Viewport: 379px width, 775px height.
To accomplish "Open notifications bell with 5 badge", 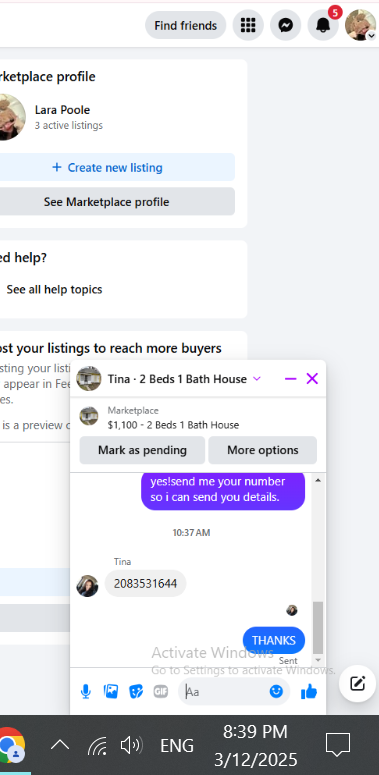I will point(323,25).
